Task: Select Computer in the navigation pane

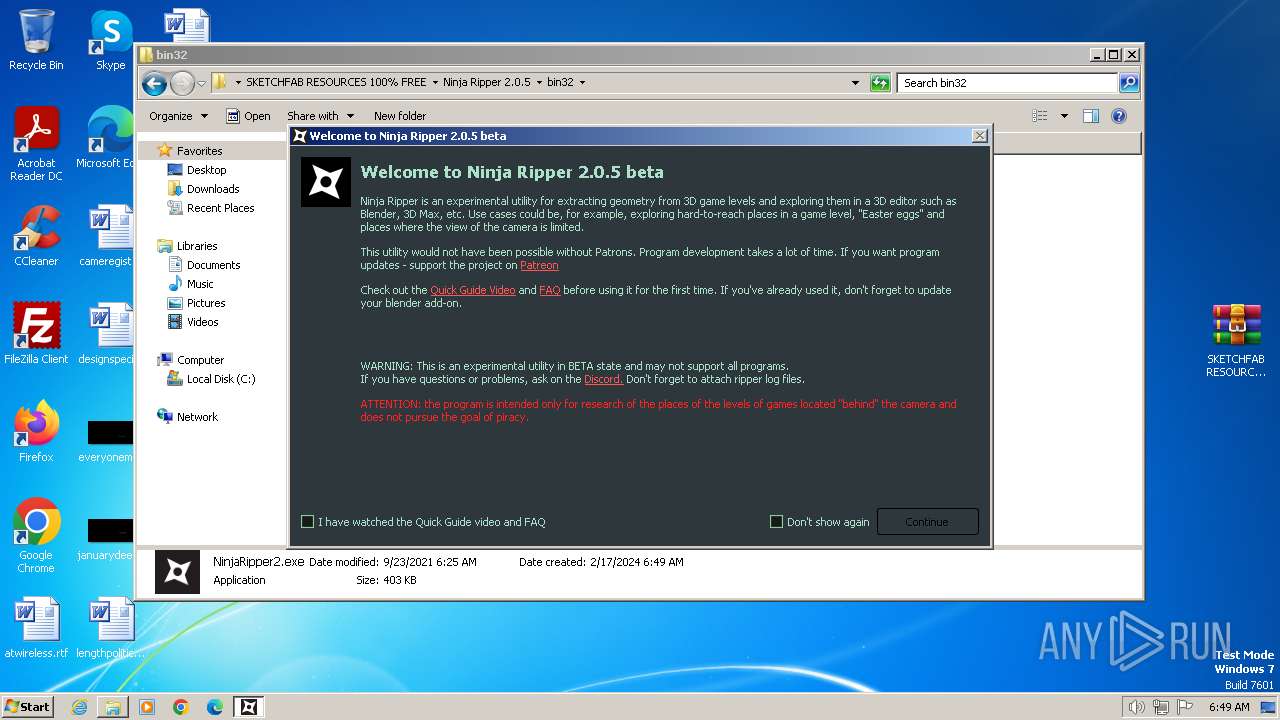Action: click(x=200, y=360)
